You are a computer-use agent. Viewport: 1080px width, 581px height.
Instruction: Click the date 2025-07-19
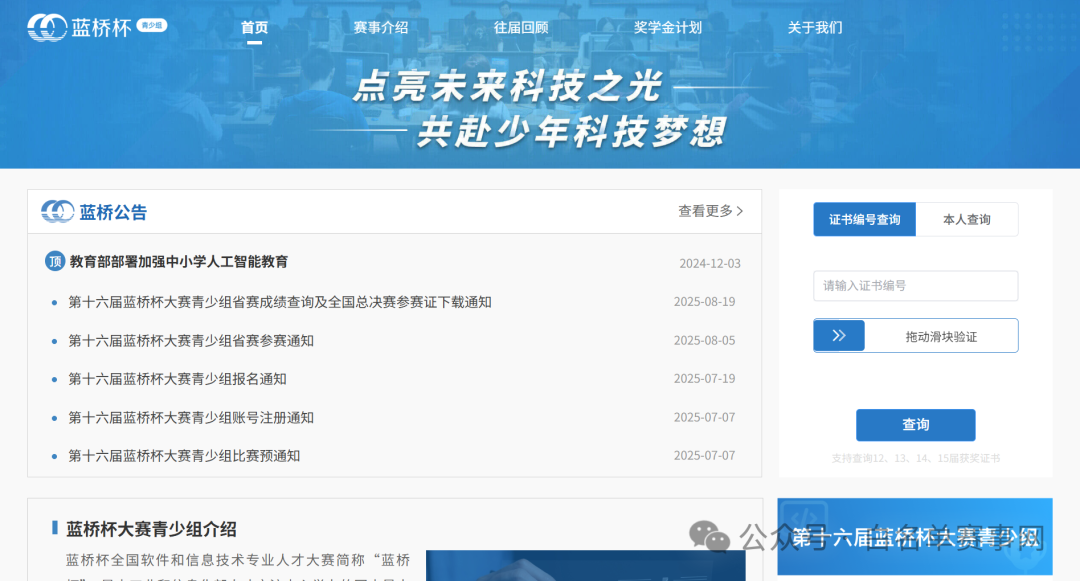(x=705, y=379)
